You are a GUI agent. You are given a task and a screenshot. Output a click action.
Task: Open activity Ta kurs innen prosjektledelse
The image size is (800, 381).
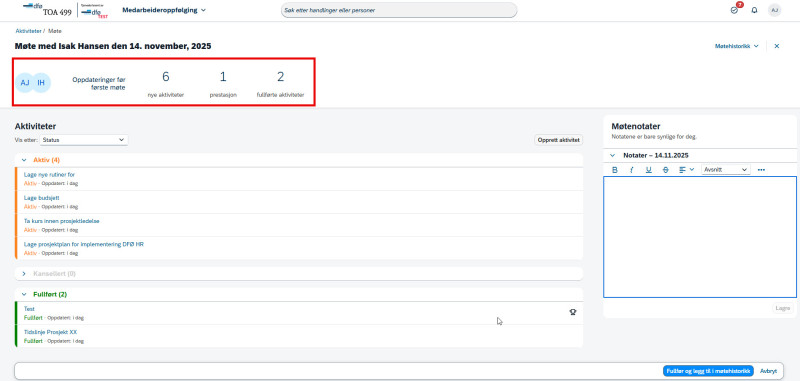61,221
